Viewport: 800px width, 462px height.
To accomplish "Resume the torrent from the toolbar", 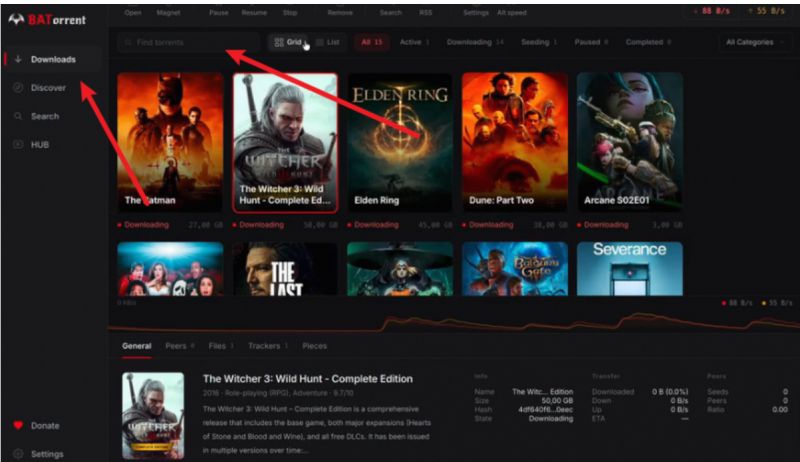I will pyautogui.click(x=254, y=13).
